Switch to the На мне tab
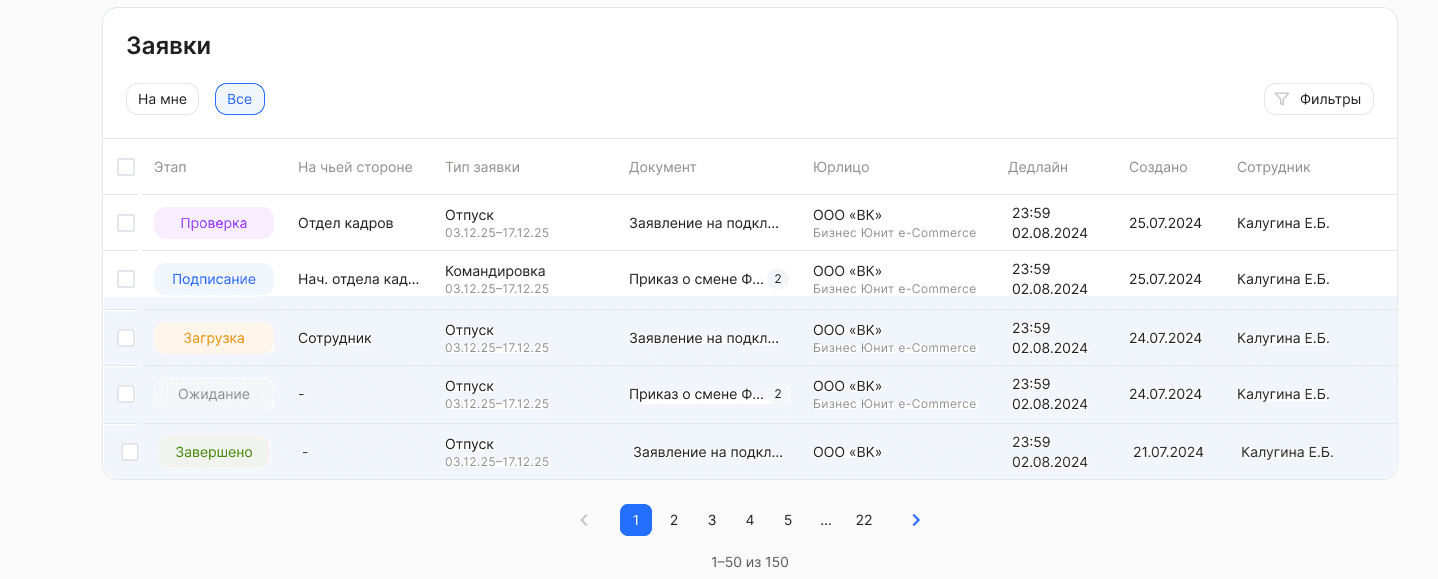 click(x=162, y=99)
